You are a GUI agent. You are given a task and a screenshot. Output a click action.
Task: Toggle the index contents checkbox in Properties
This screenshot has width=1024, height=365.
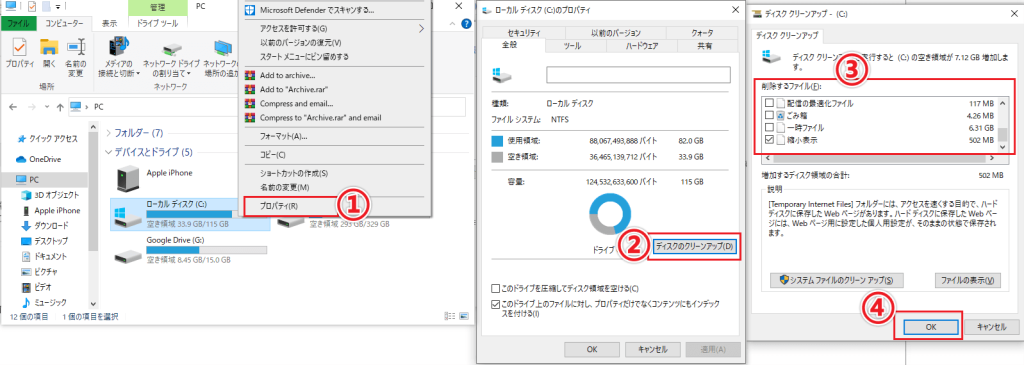[495, 304]
